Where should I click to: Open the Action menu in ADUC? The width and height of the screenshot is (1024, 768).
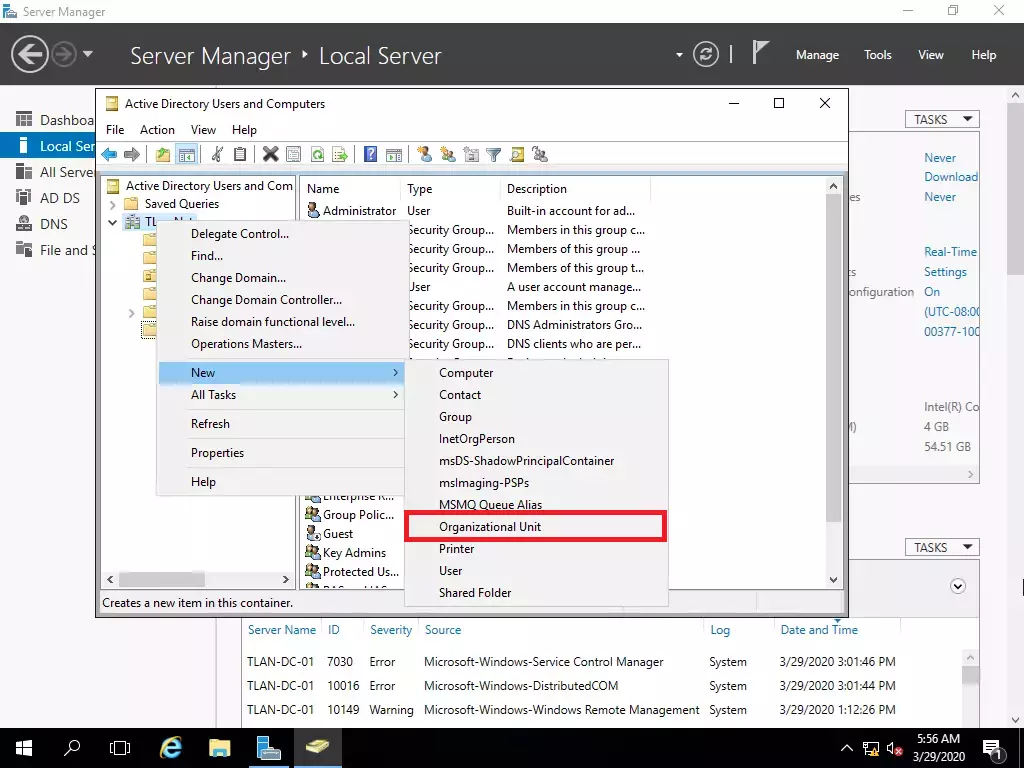click(x=157, y=130)
